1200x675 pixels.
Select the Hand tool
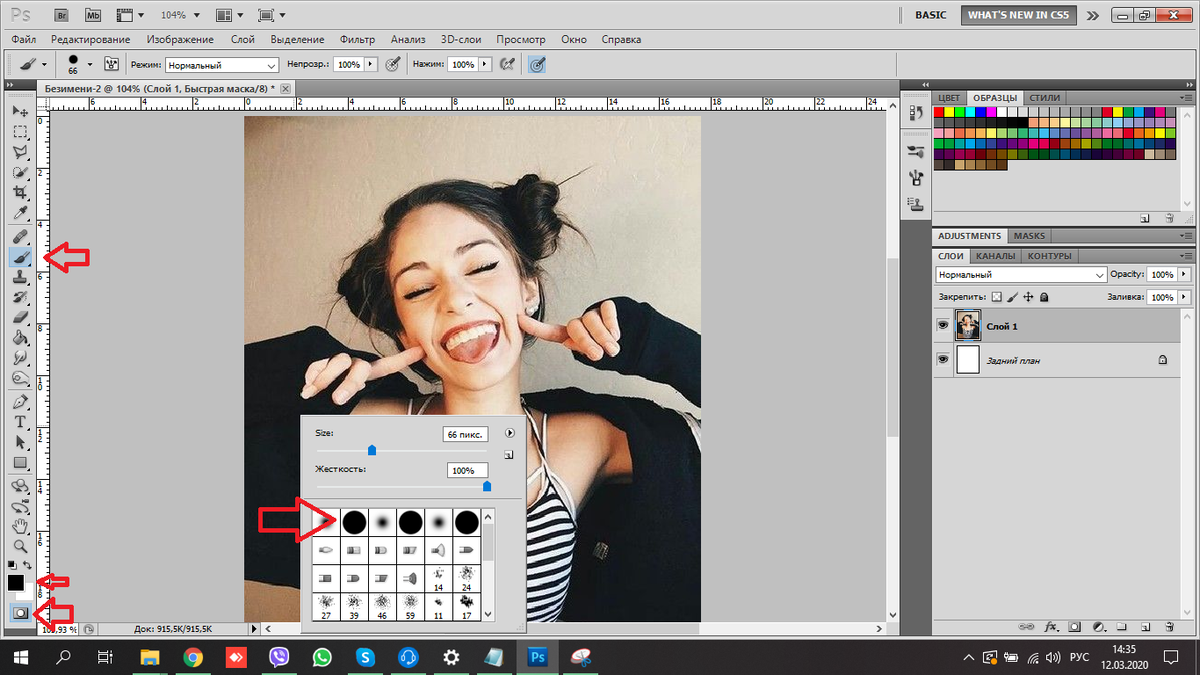(20, 526)
